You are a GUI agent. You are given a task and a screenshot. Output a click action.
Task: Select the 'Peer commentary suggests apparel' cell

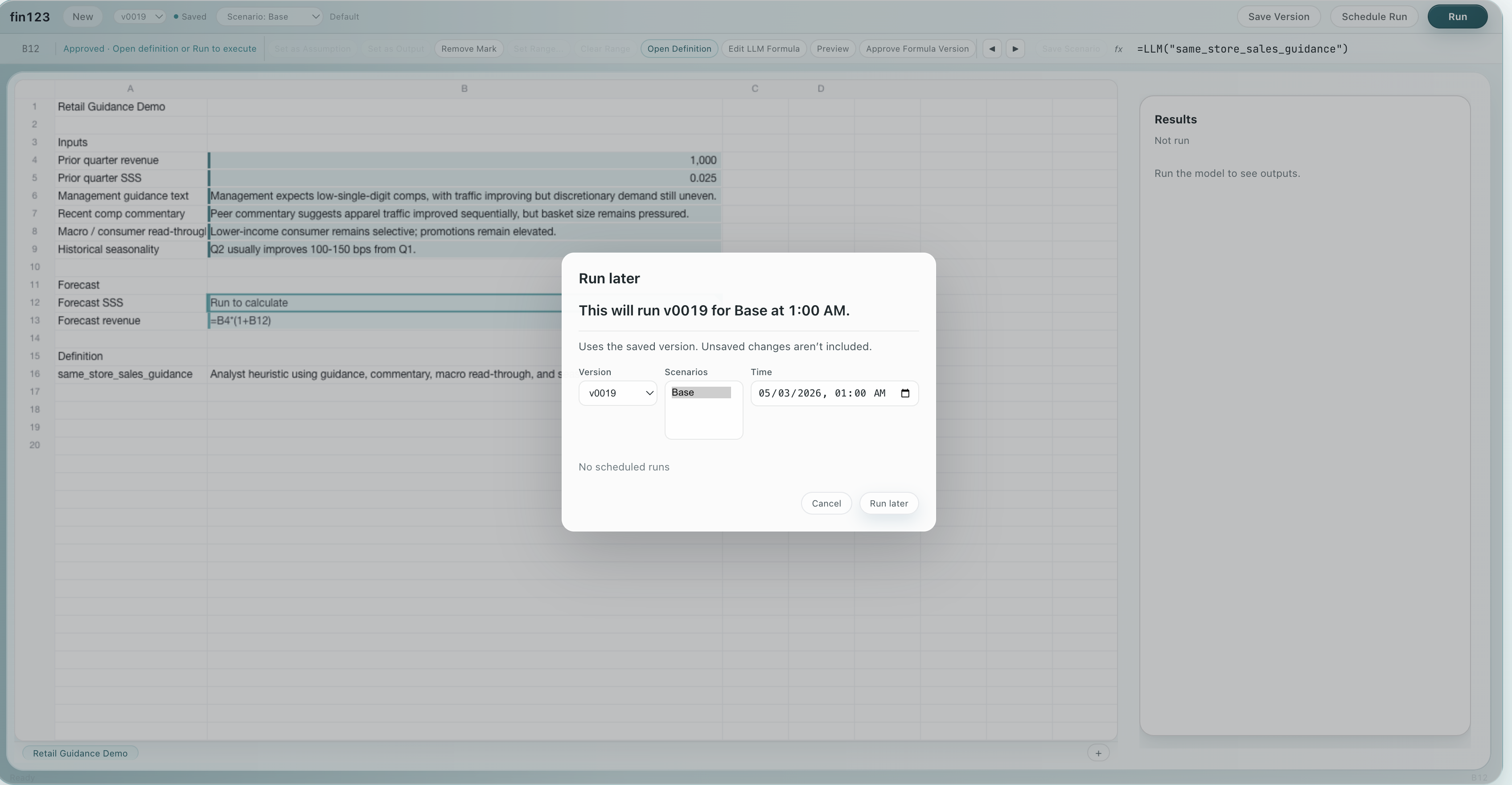464,214
